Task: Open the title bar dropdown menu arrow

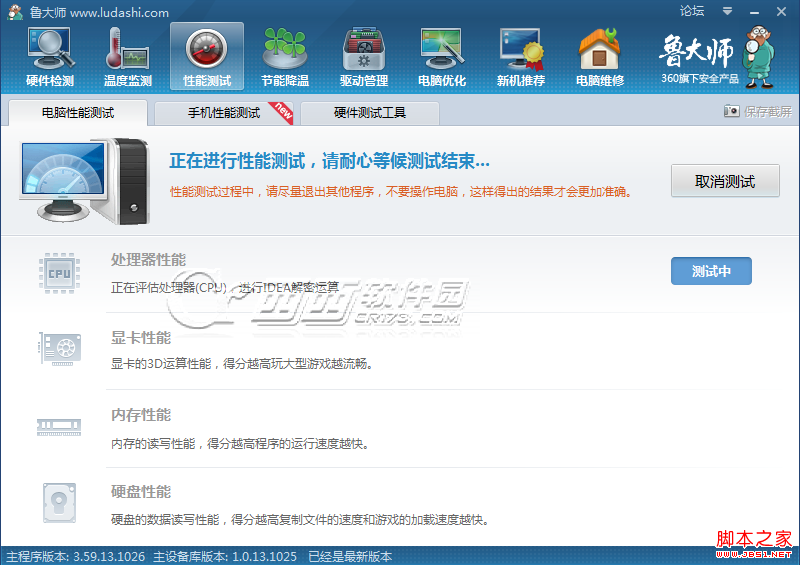Action: 728,11
